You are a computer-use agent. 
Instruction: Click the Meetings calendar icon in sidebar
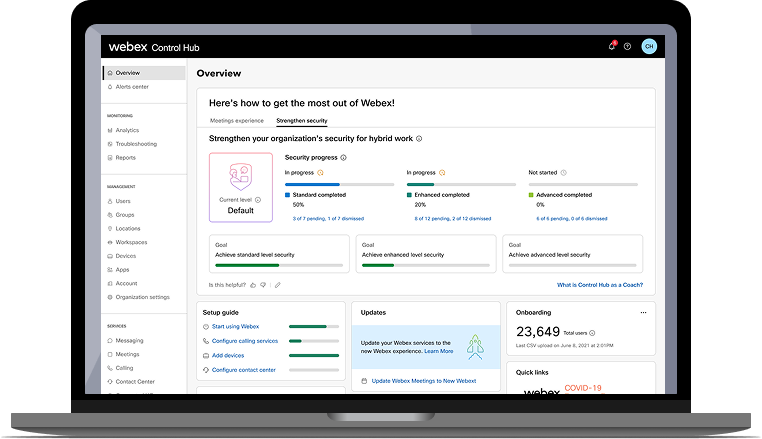click(x=110, y=354)
